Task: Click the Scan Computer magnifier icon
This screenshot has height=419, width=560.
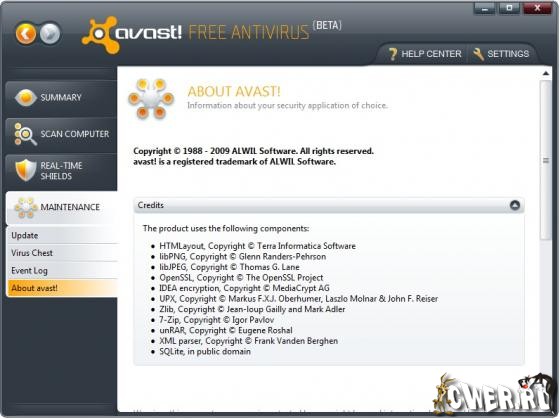Action: (25, 134)
